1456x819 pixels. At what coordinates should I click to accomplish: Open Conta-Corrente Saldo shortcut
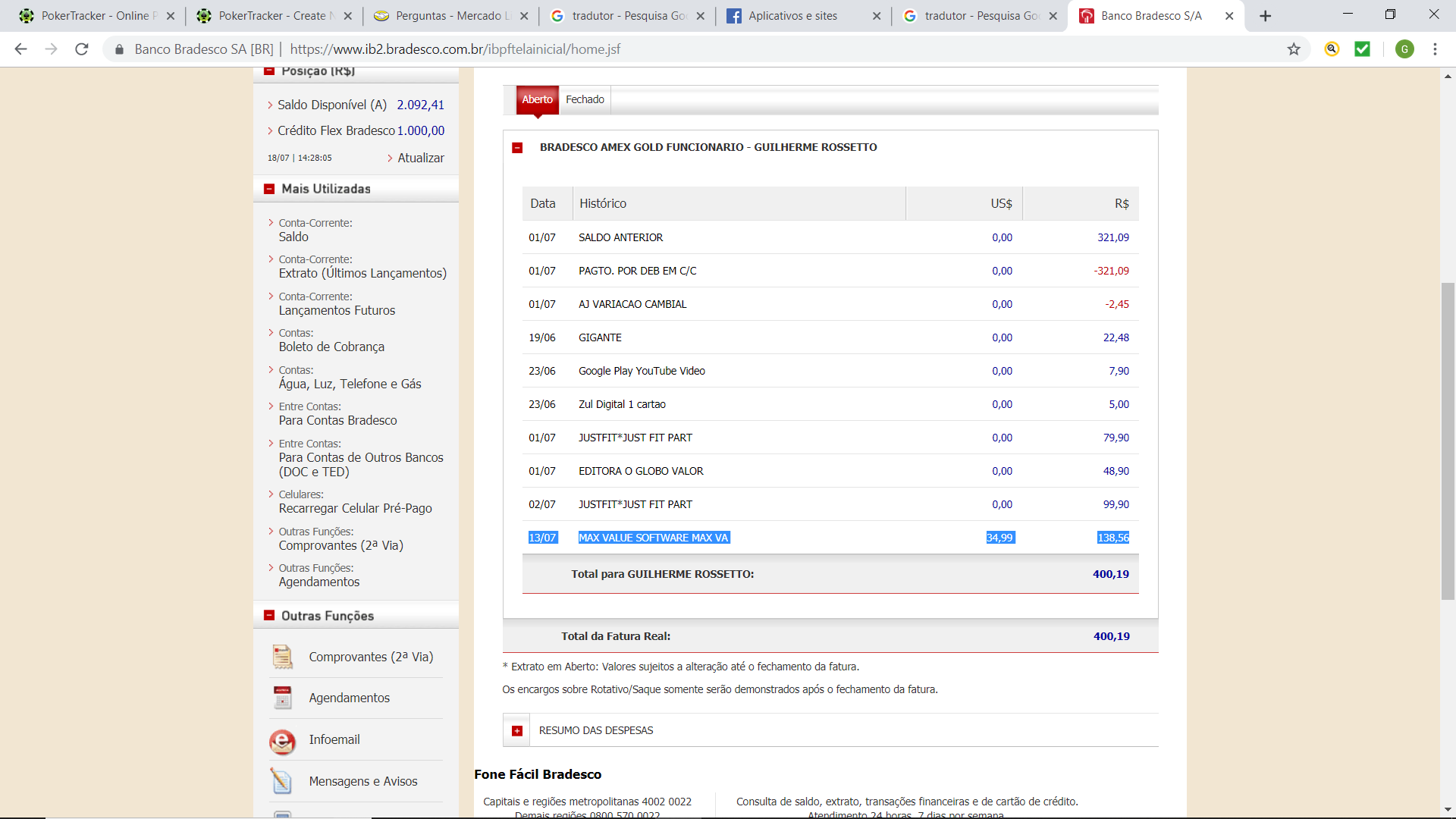pos(293,237)
